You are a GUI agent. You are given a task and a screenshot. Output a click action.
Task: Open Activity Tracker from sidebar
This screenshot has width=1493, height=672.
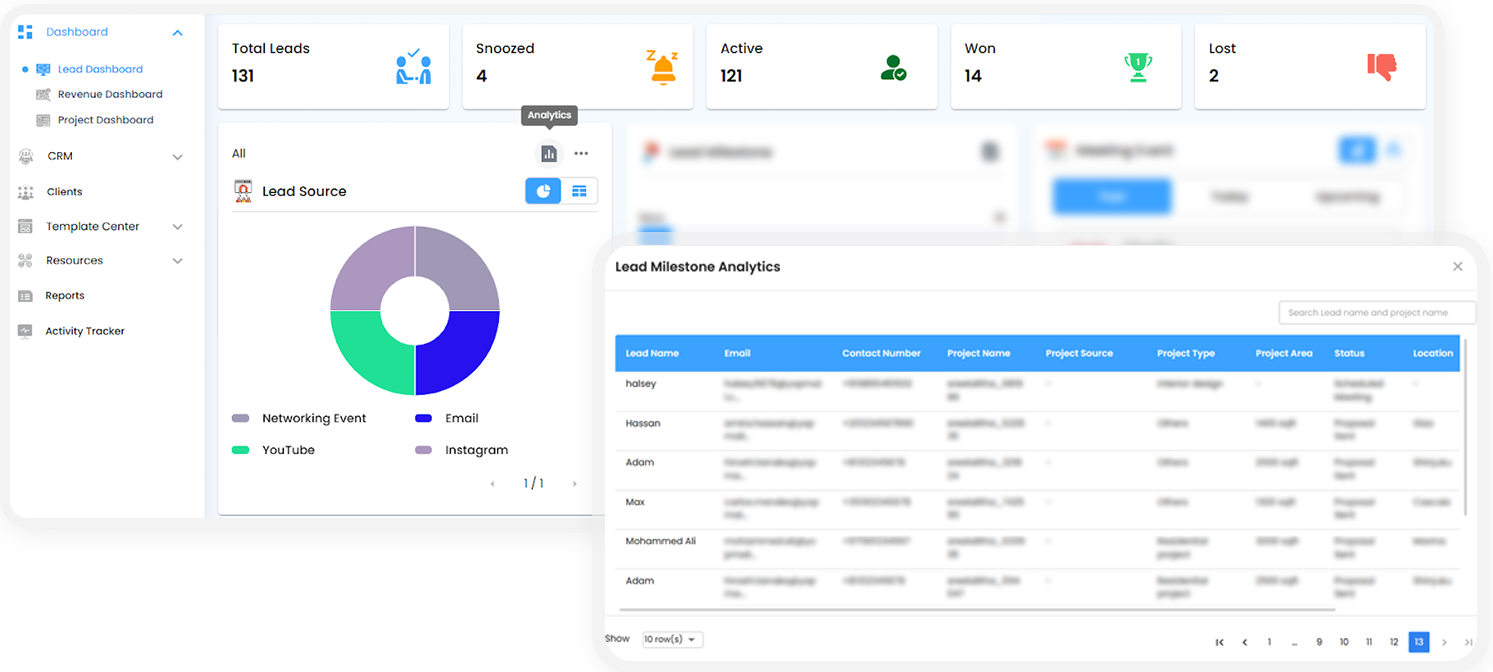(x=85, y=331)
